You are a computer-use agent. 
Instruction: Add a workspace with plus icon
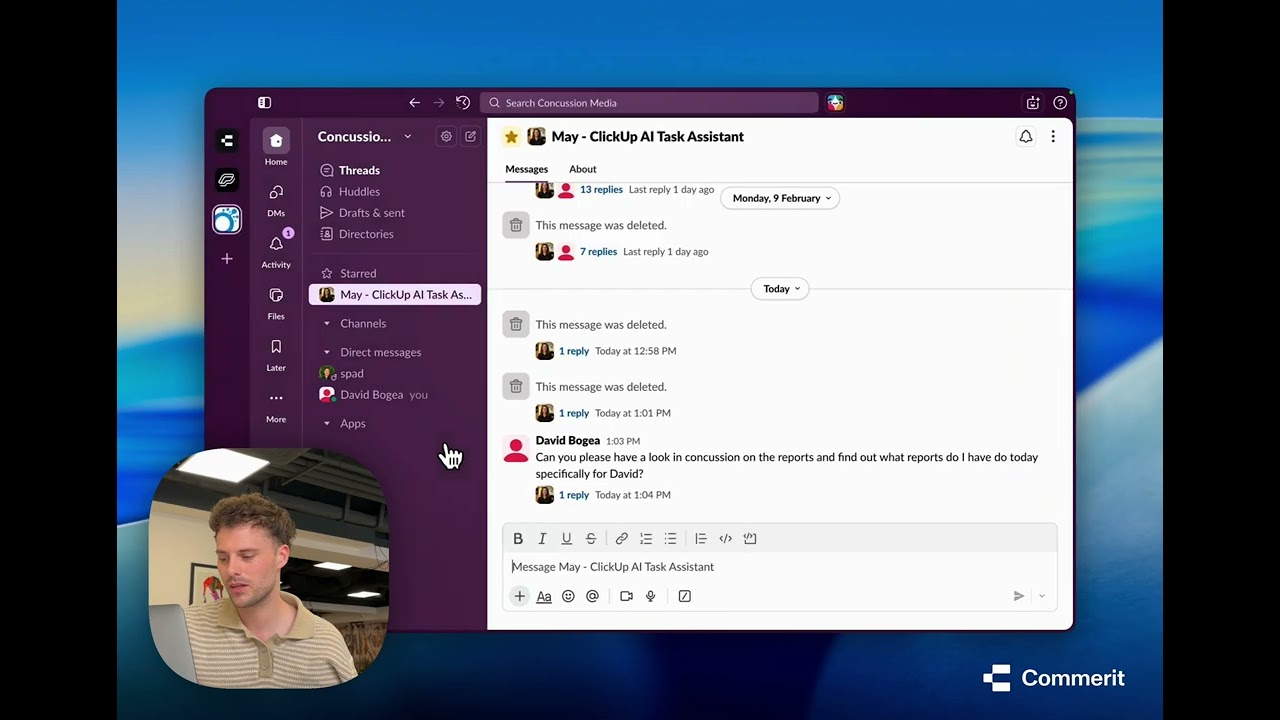click(227, 259)
